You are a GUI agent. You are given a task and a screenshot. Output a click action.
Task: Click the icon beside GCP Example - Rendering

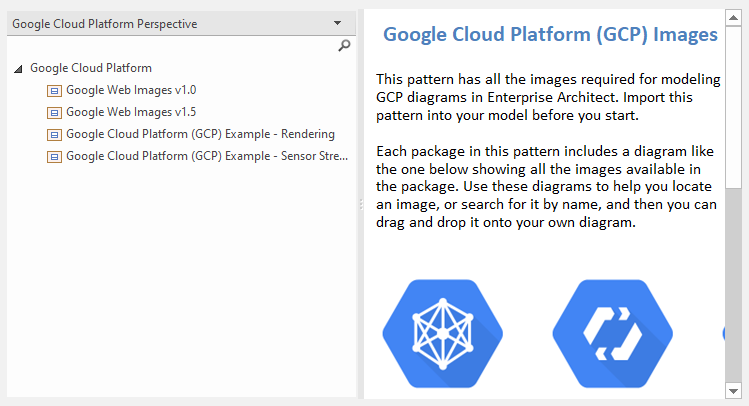(x=54, y=134)
